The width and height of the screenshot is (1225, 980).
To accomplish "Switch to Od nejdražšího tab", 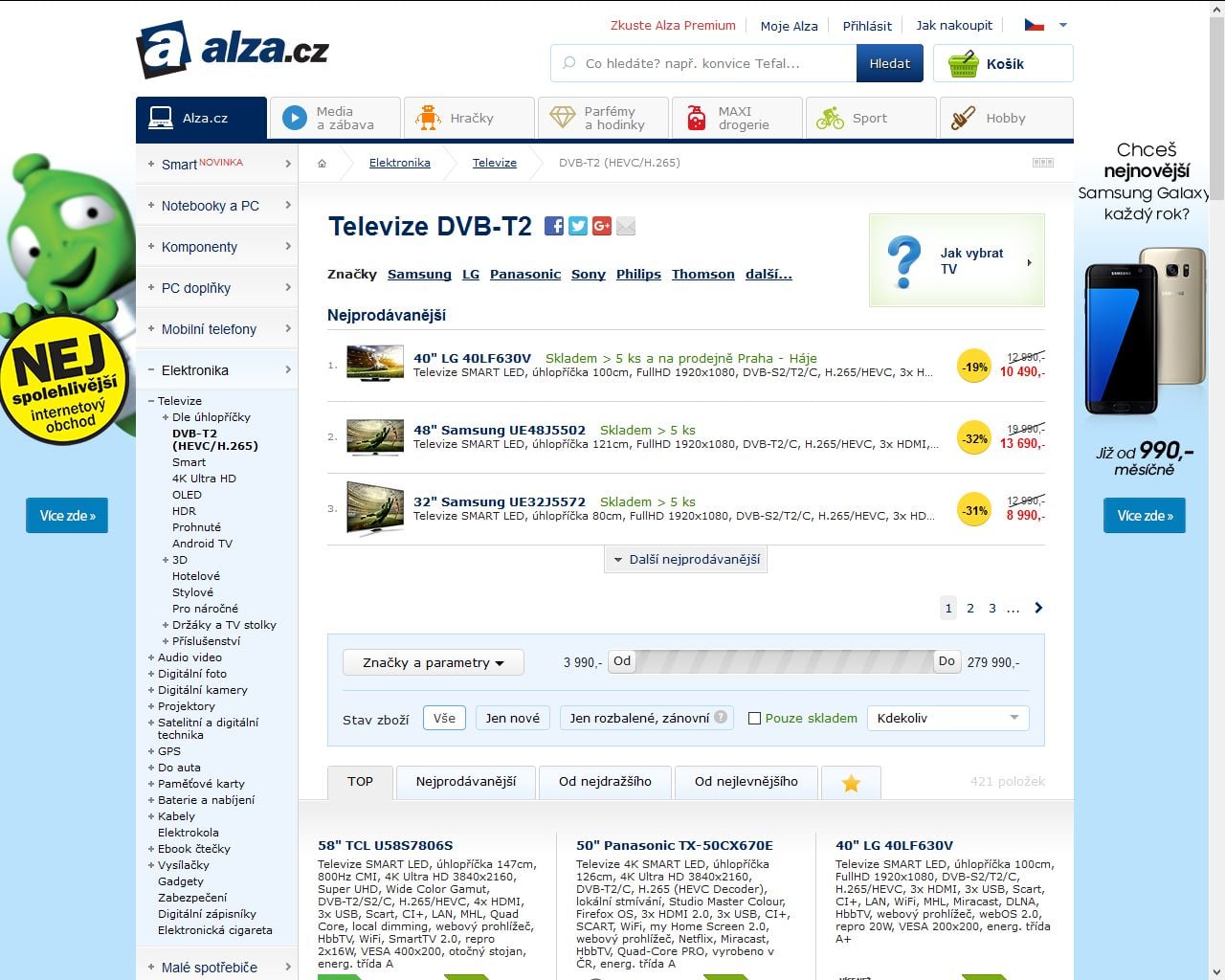I will 605,782.
